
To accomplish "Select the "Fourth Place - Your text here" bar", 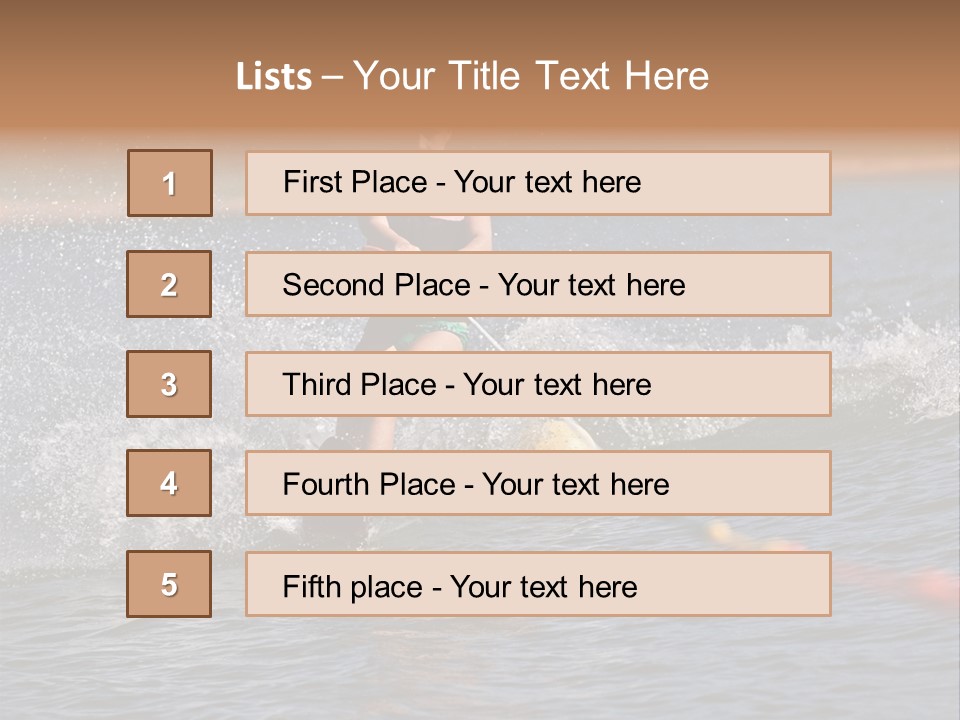I will point(538,483).
